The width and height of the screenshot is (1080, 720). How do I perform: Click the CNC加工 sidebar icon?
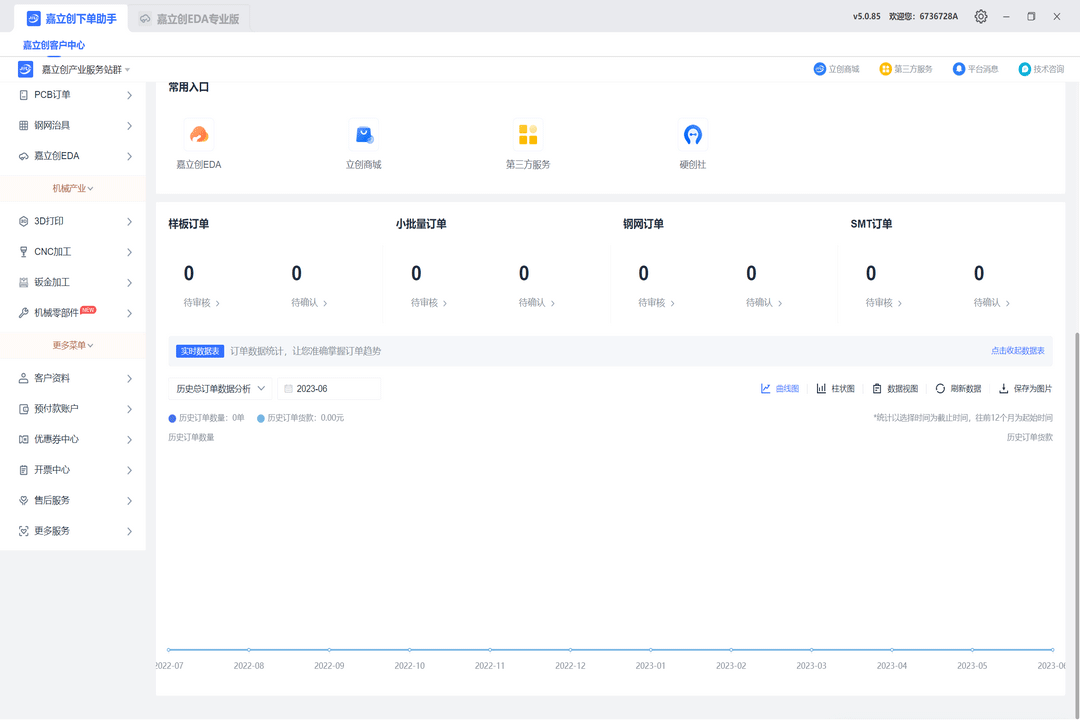[x=23, y=252]
